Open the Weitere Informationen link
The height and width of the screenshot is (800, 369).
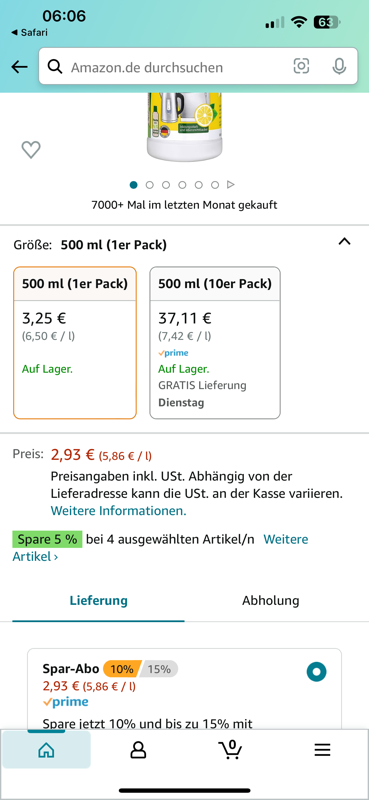point(118,511)
